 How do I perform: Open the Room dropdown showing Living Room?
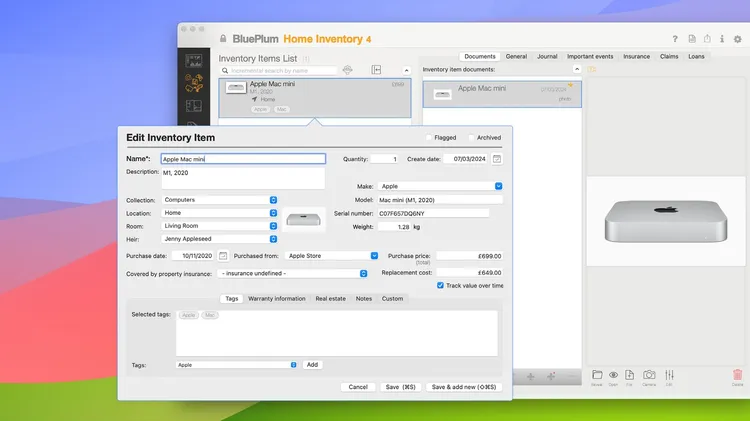point(220,226)
